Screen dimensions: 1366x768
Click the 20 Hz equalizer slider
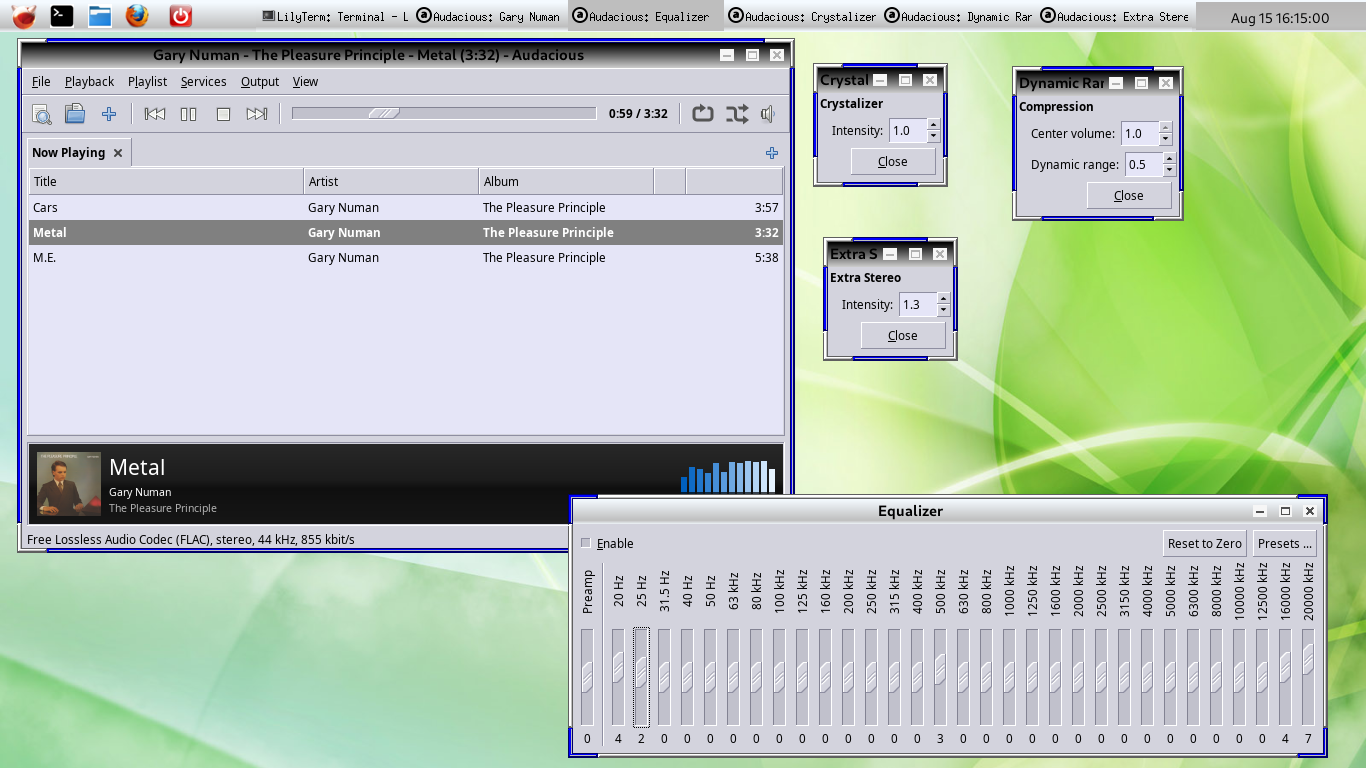pyautogui.click(x=618, y=677)
